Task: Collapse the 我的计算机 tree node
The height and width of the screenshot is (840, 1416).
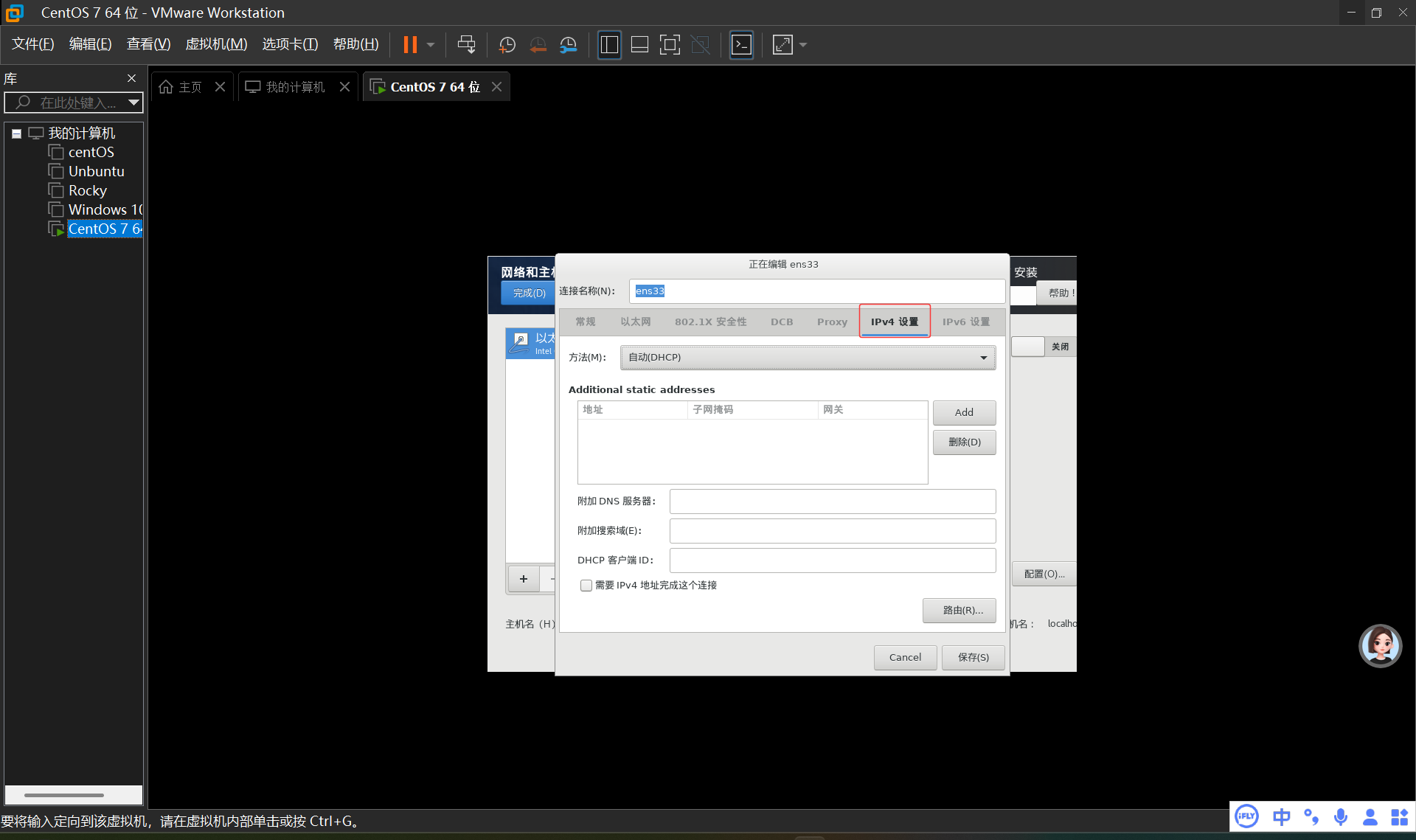Action: tap(16, 133)
